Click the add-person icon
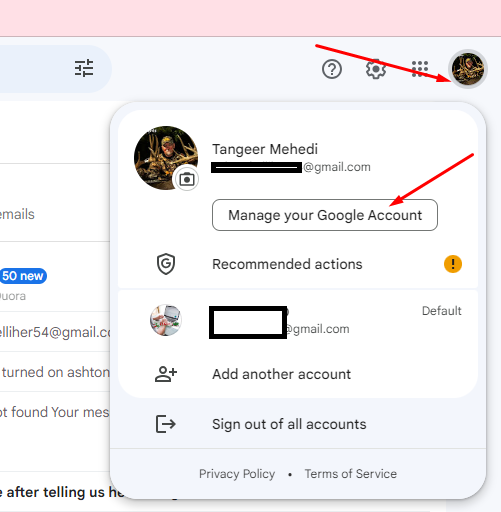This screenshot has height=512, width=501. coord(166,374)
